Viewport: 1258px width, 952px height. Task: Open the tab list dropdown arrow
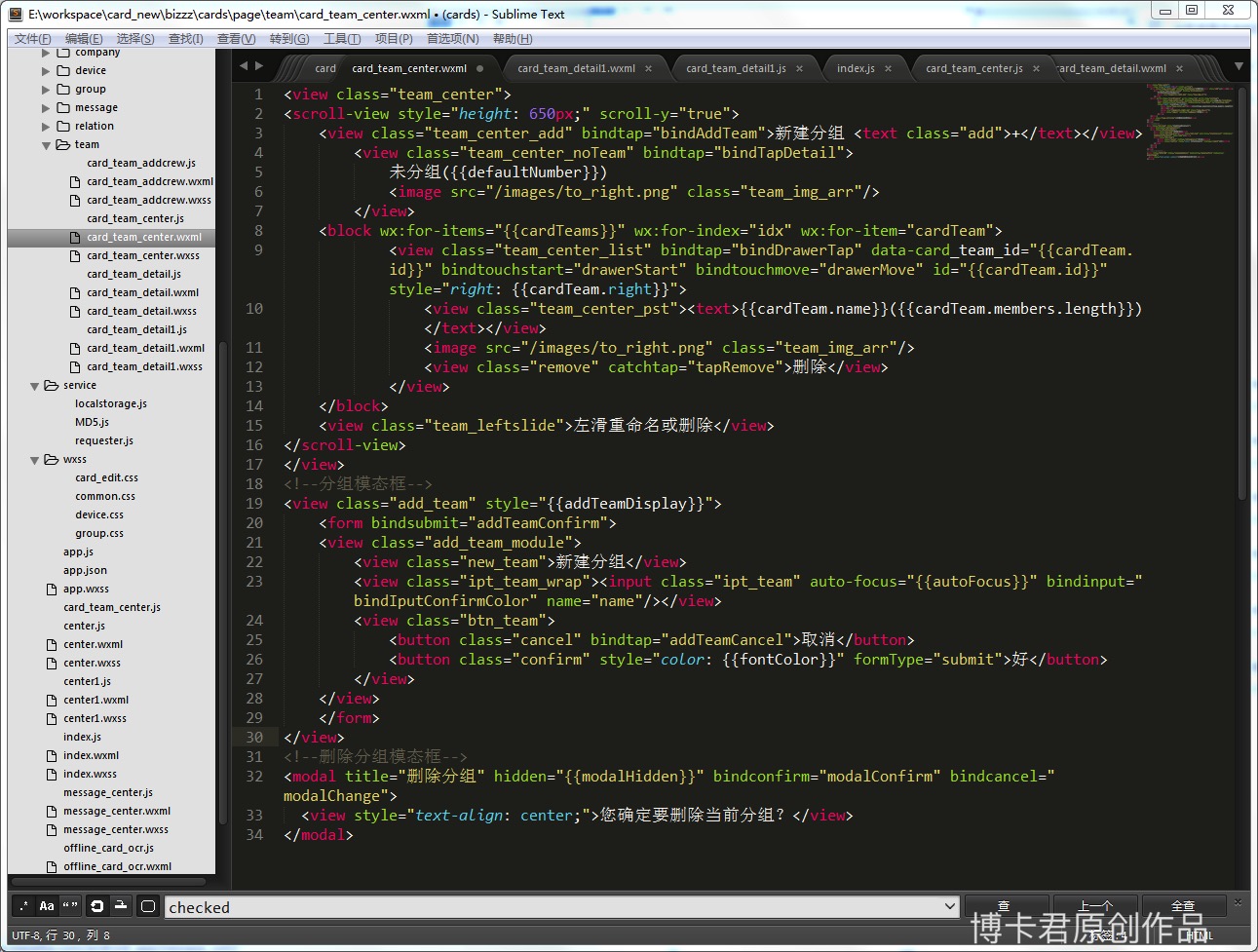click(1239, 67)
